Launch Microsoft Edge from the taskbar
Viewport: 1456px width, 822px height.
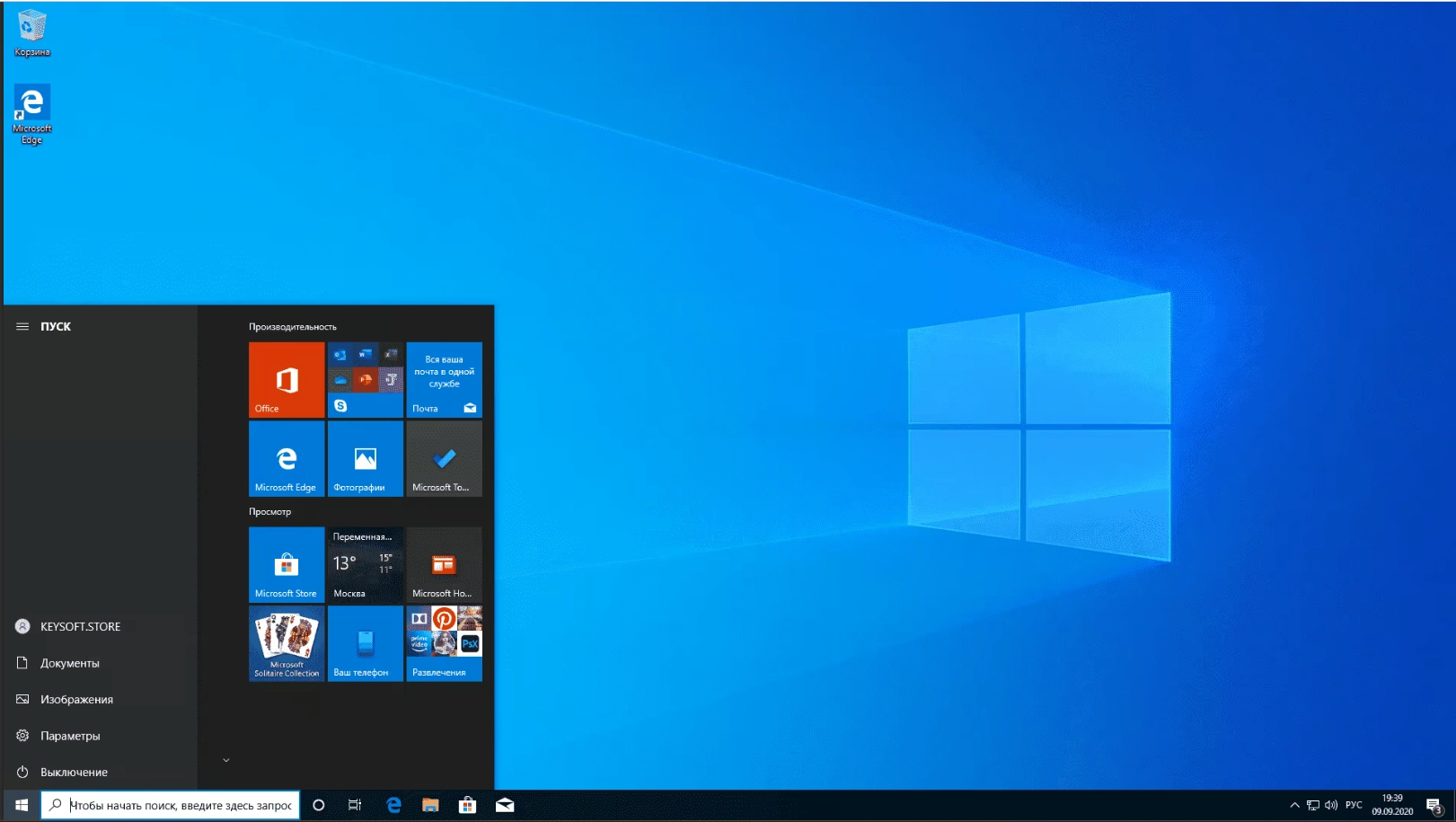(393, 805)
